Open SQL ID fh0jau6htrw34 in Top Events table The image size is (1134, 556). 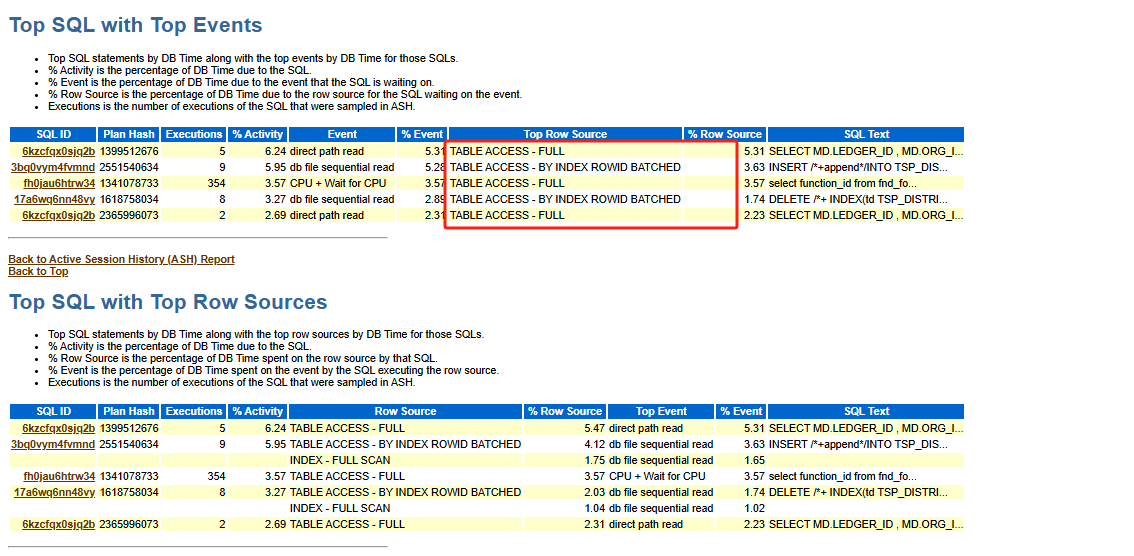click(59, 183)
